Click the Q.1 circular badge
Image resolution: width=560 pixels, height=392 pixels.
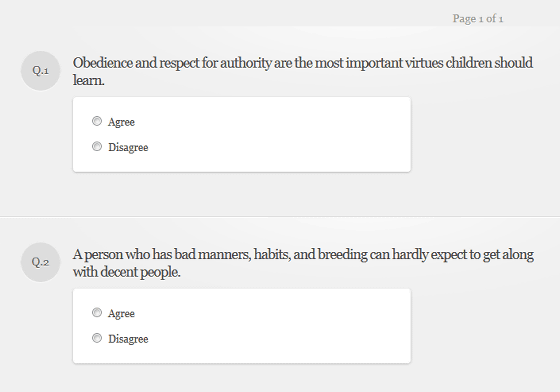point(40,71)
